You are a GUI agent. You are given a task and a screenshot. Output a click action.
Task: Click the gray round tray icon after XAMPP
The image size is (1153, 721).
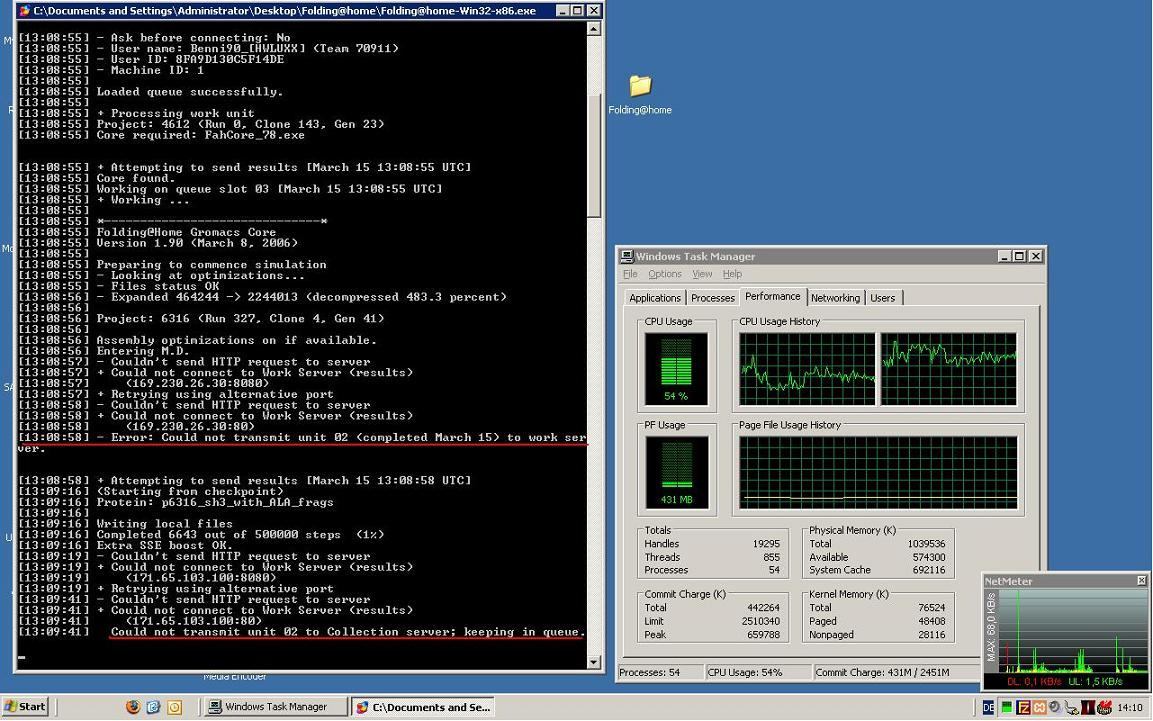pos(1054,708)
